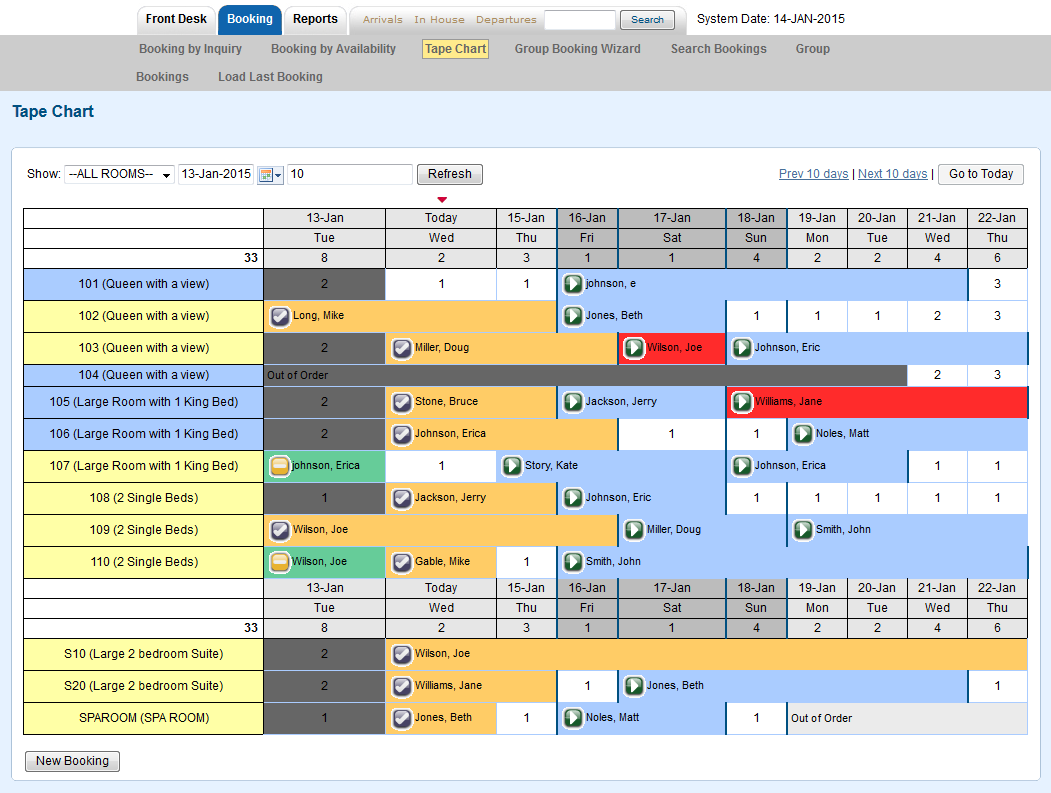Open the Reports tab

click(315, 19)
